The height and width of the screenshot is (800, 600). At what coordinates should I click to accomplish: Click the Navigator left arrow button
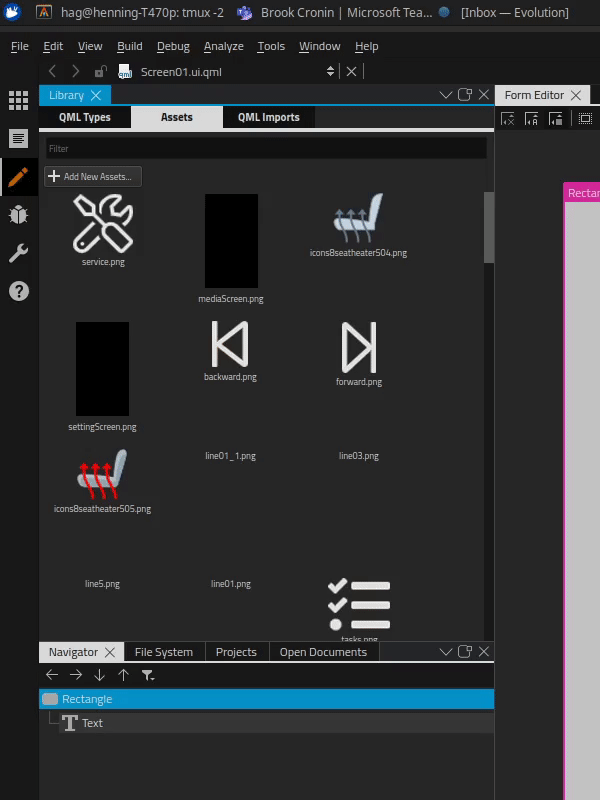pyautogui.click(x=52, y=675)
